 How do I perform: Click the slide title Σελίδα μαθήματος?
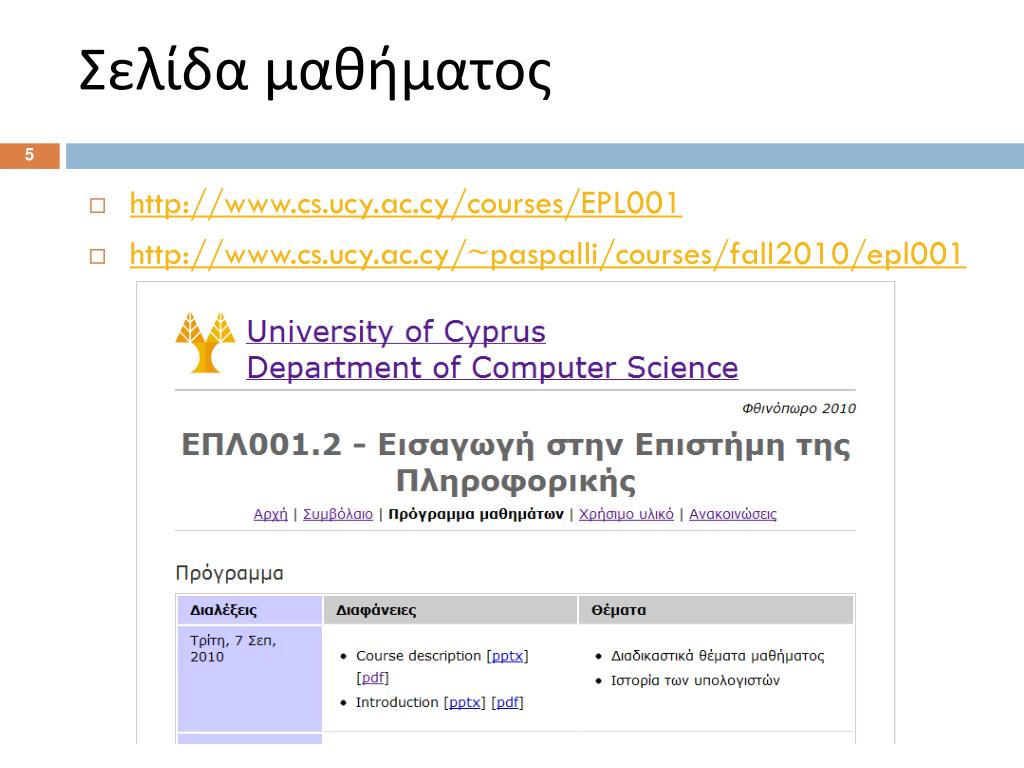pyautogui.click(x=315, y=71)
